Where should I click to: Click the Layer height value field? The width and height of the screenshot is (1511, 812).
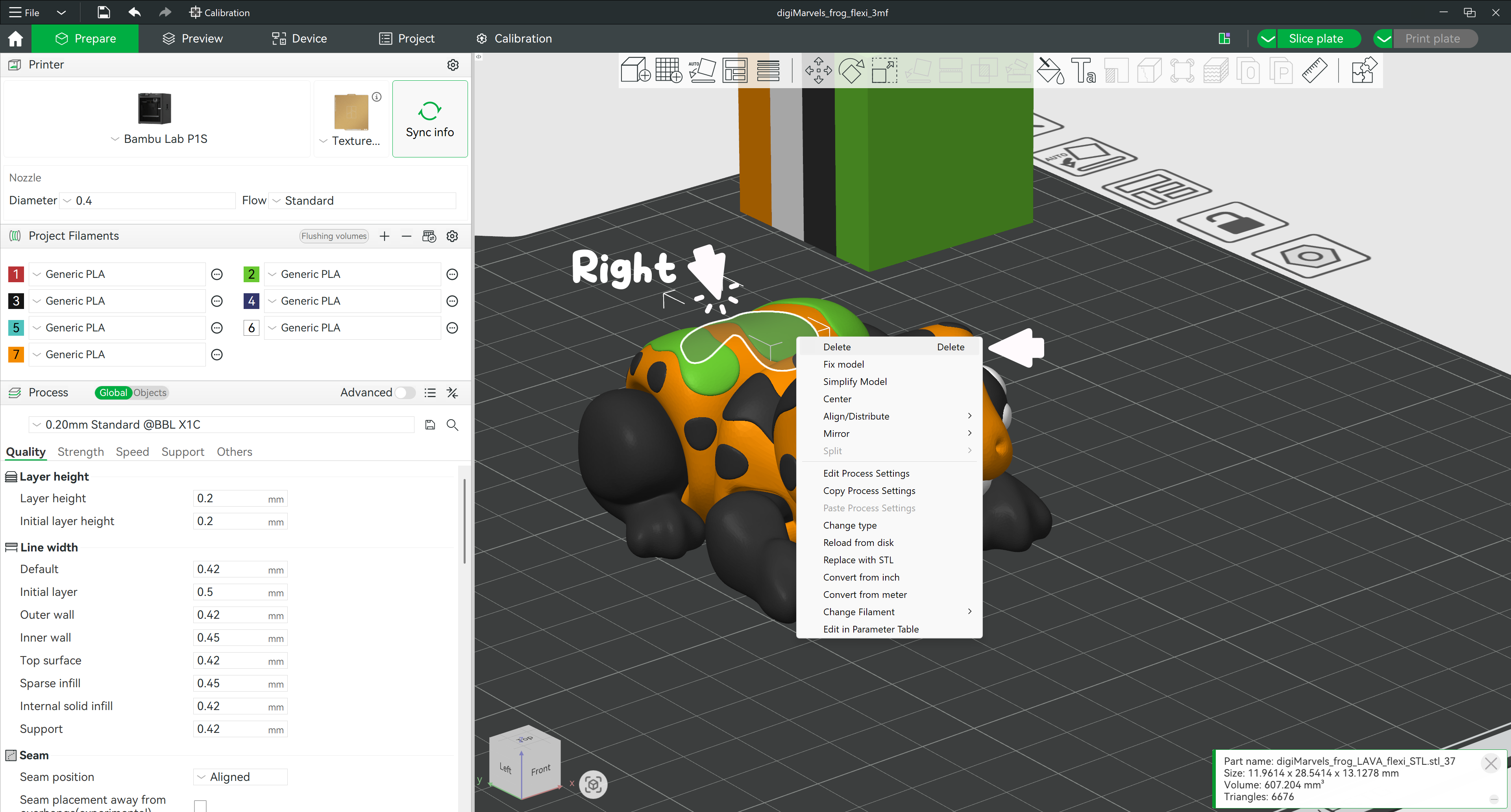[x=240, y=499]
